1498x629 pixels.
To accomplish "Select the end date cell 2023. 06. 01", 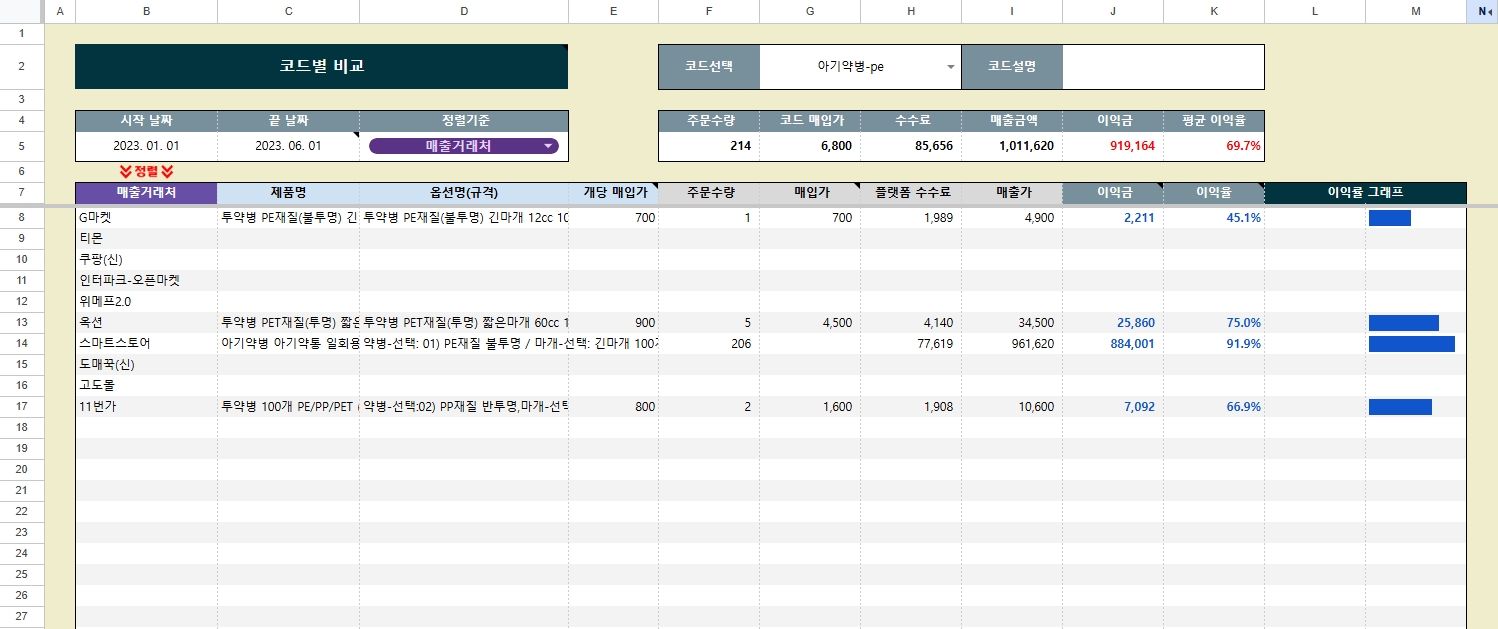I will coord(288,135).
